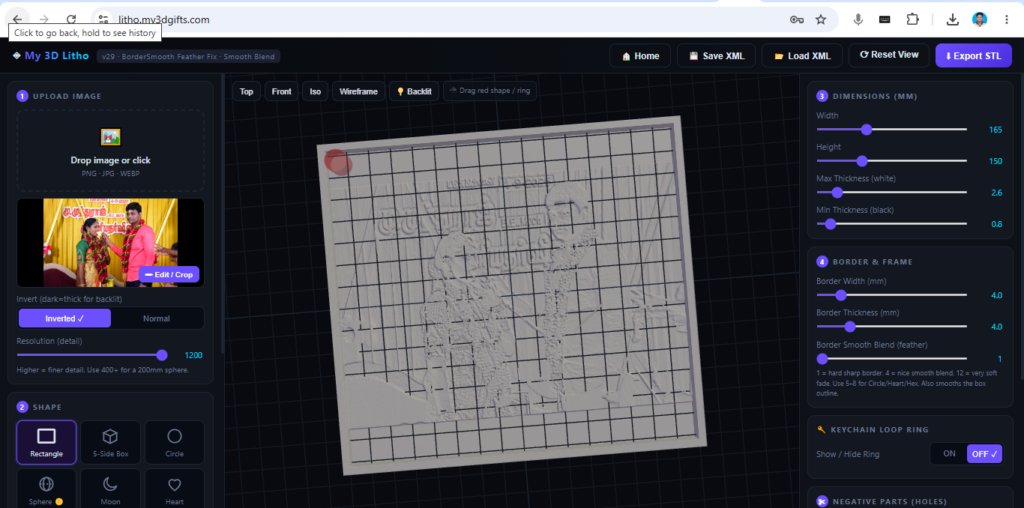Adjust the Border Smooth Blend feather slider

(x=891, y=358)
